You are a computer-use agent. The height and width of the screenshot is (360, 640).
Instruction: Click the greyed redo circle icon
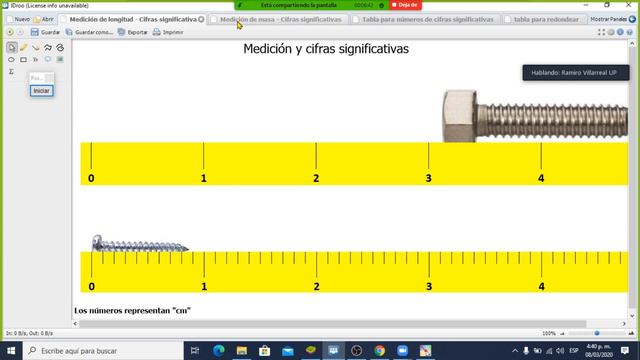20,32
